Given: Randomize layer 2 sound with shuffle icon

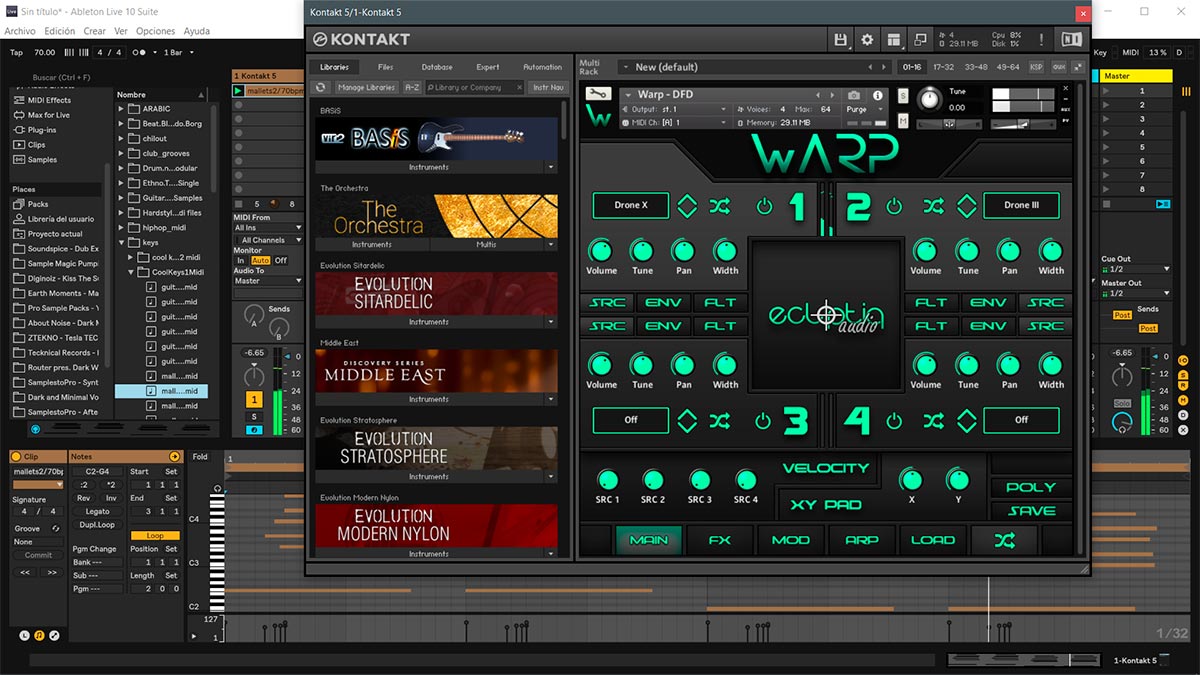Looking at the screenshot, I should pos(934,206).
